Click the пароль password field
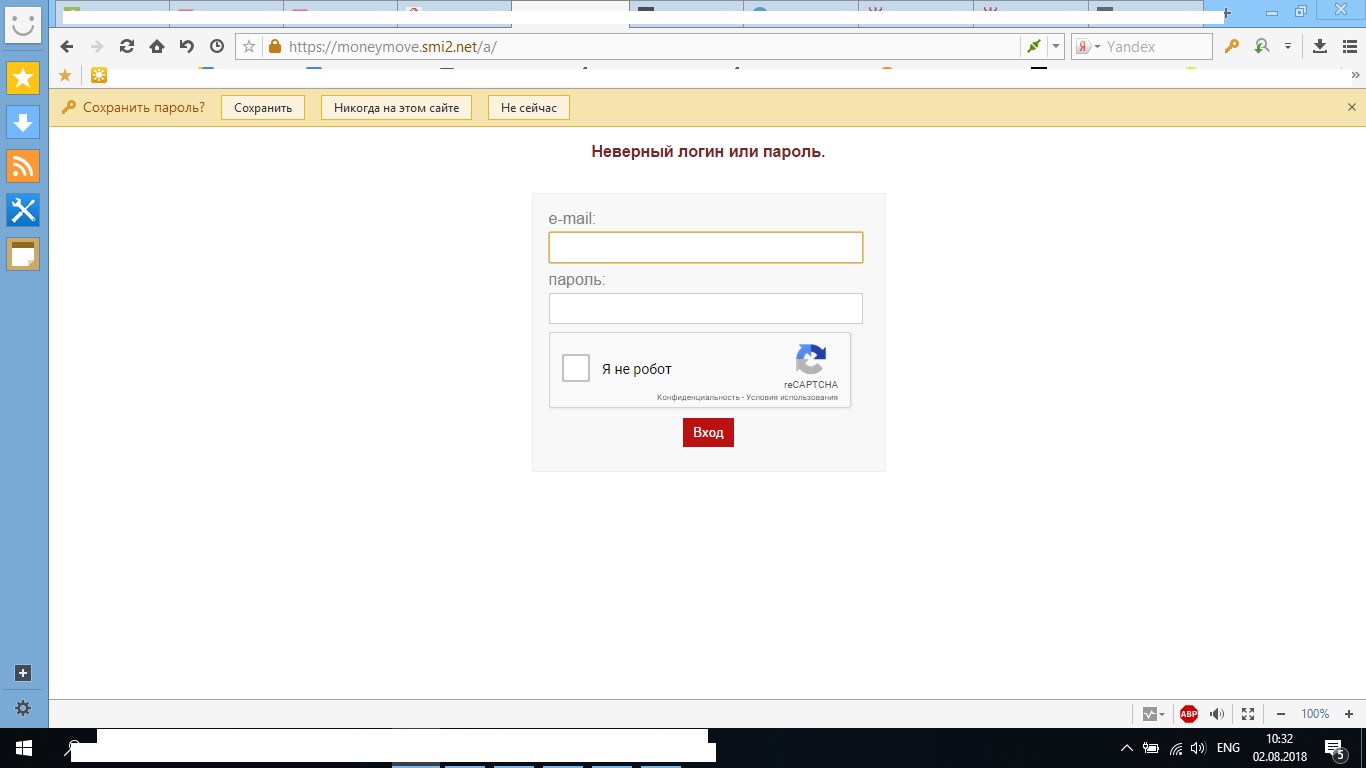The image size is (1366, 768). [706, 308]
